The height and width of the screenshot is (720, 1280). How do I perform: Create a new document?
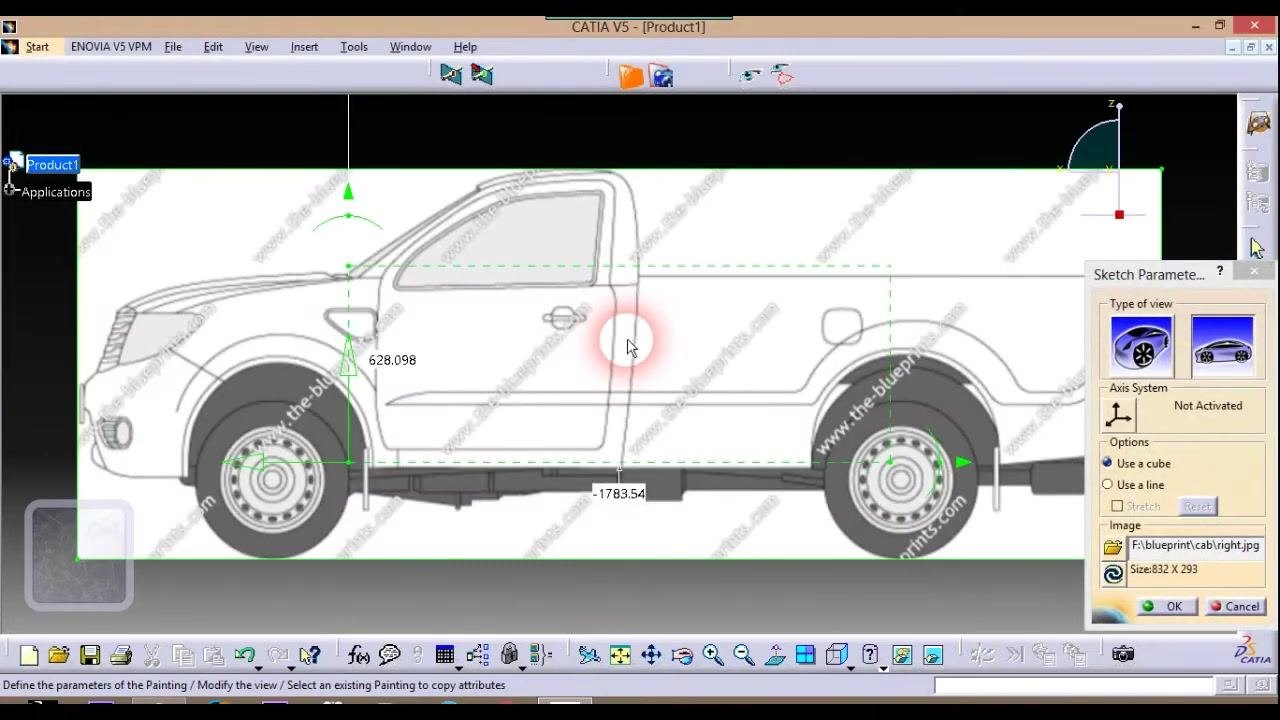28,655
